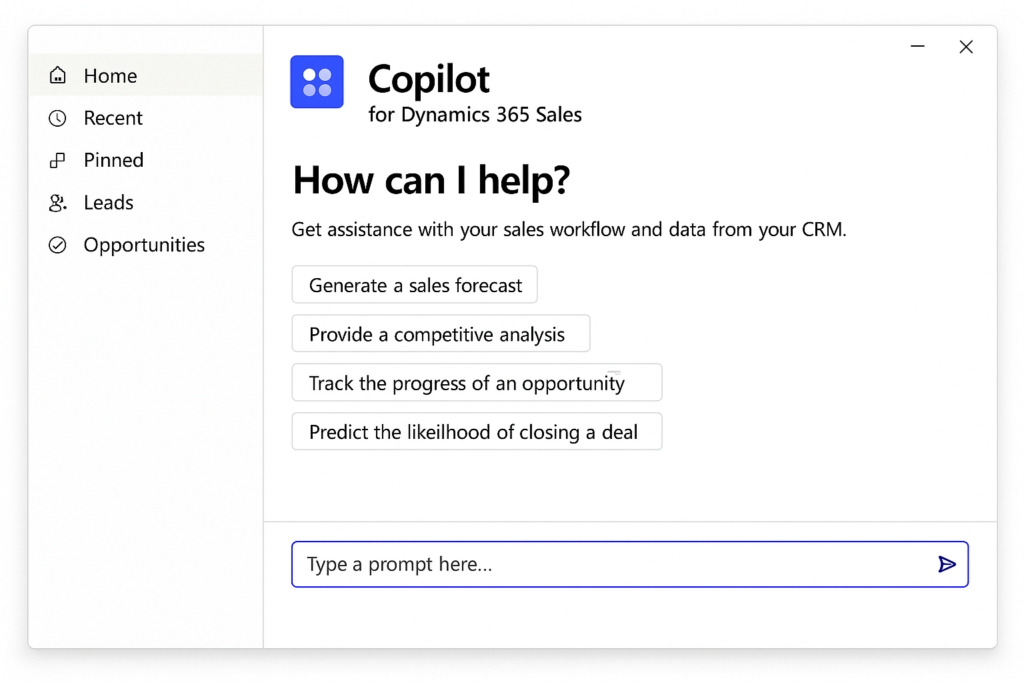Open the Leads label in sidebar
Image resolution: width=1024 pixels, height=683 pixels.
point(108,203)
